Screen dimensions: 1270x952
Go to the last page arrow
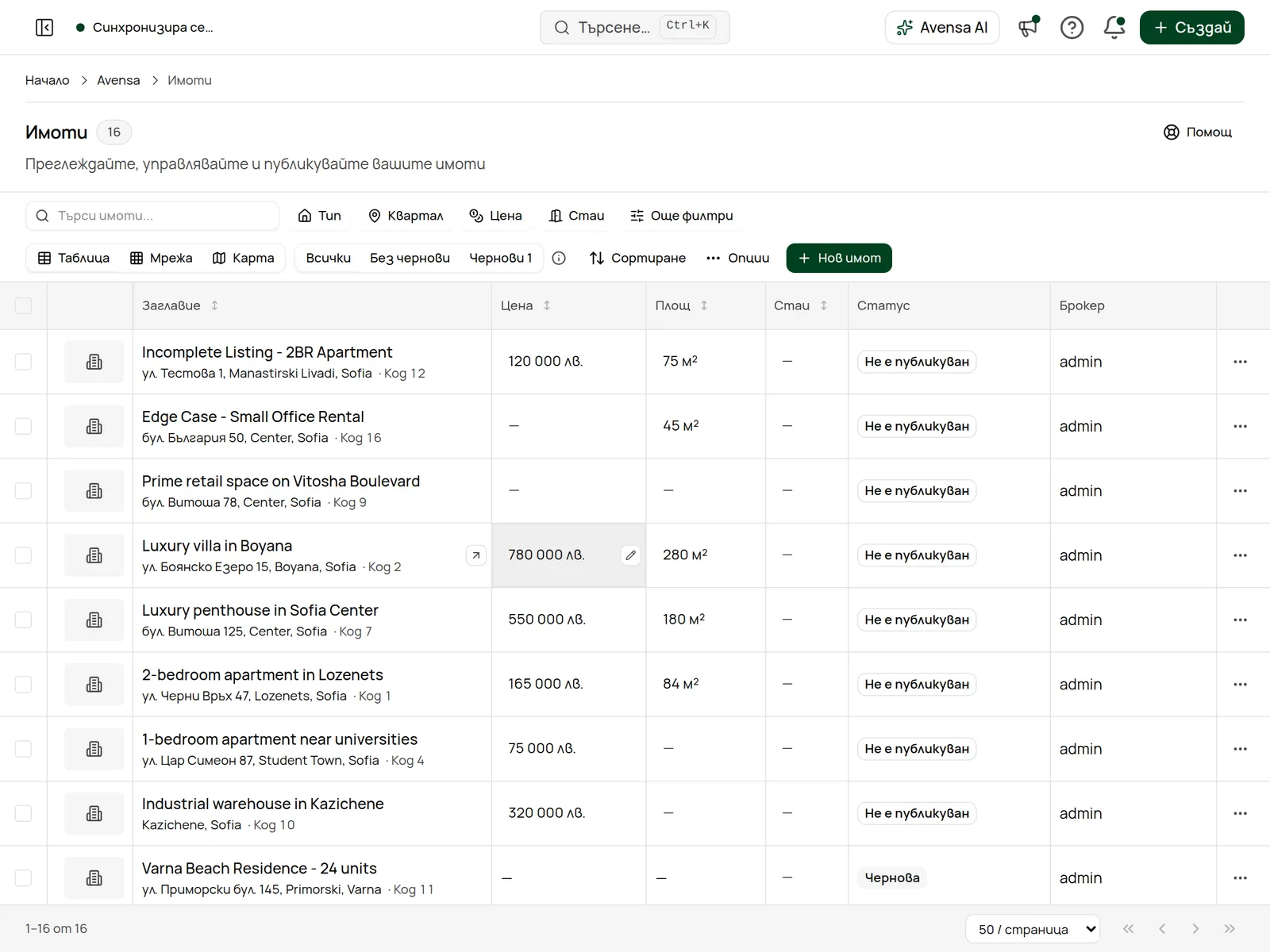1230,929
